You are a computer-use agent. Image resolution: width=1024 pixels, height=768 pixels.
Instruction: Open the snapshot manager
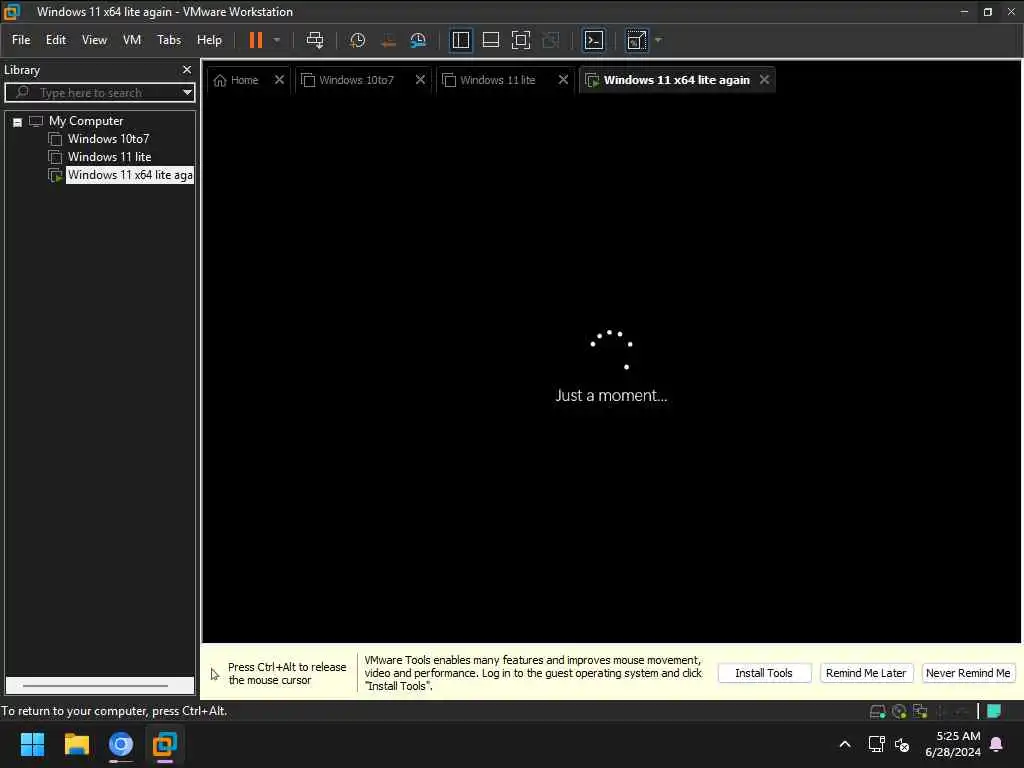pos(418,40)
